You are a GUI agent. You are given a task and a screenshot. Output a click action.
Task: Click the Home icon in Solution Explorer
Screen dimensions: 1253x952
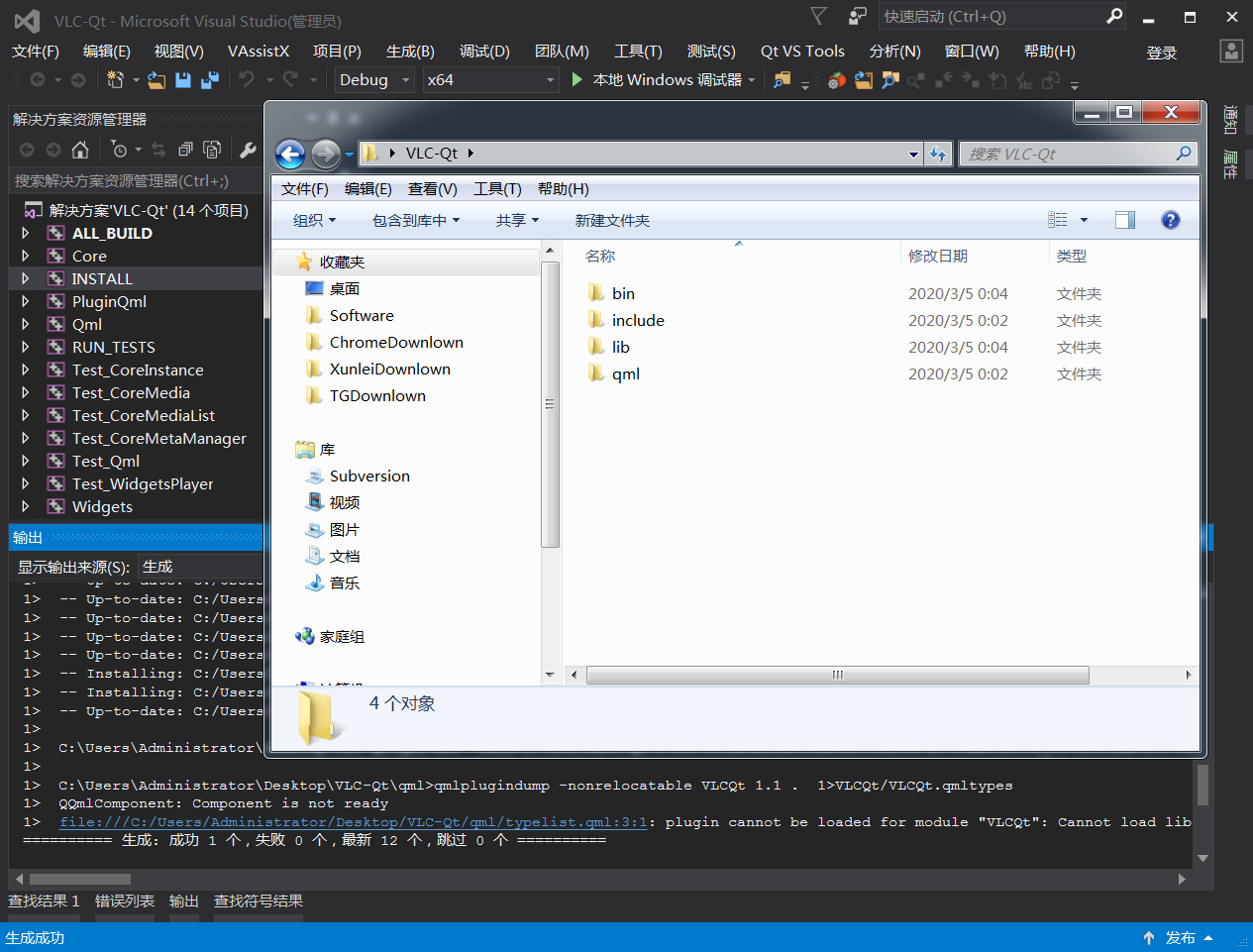[x=78, y=149]
